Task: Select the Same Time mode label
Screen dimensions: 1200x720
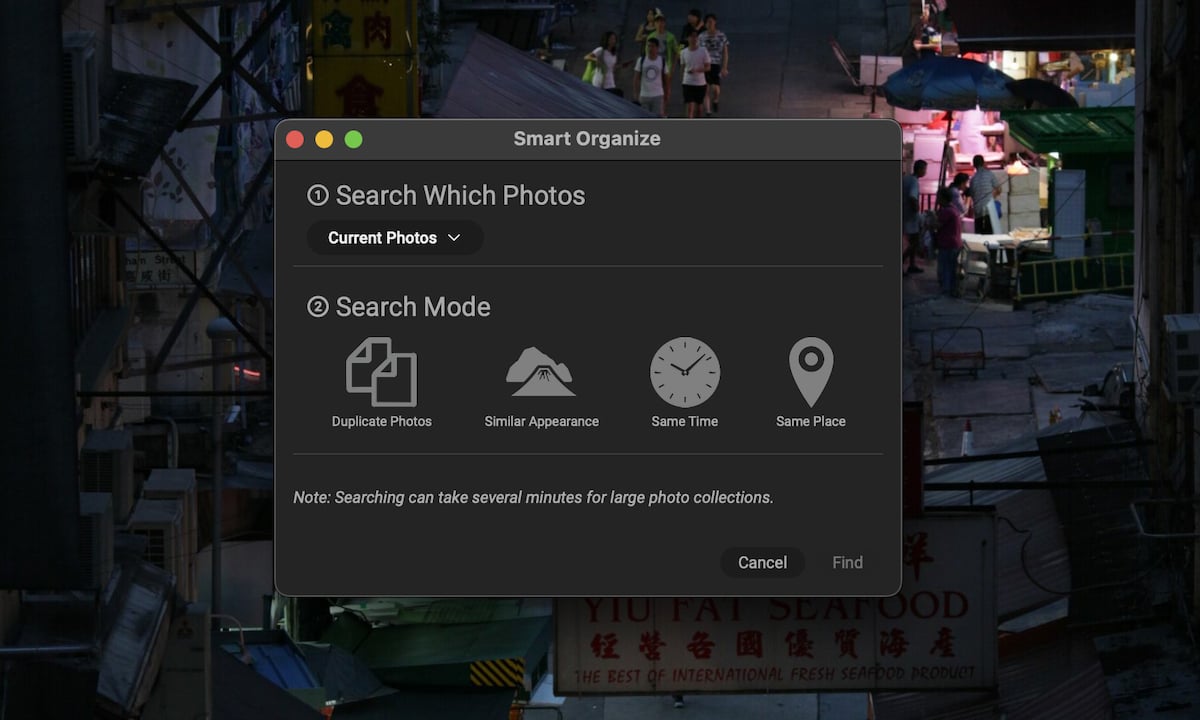Action: [x=684, y=421]
